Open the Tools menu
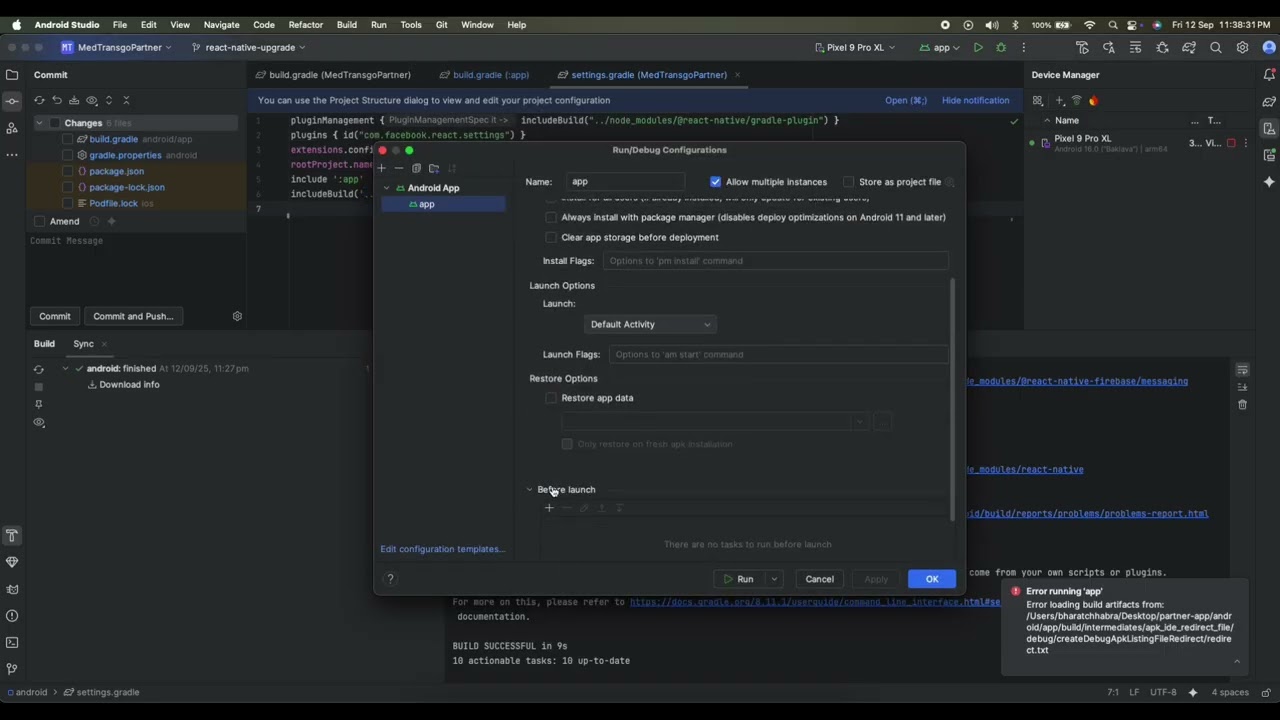Image resolution: width=1280 pixels, height=720 pixels. [411, 25]
